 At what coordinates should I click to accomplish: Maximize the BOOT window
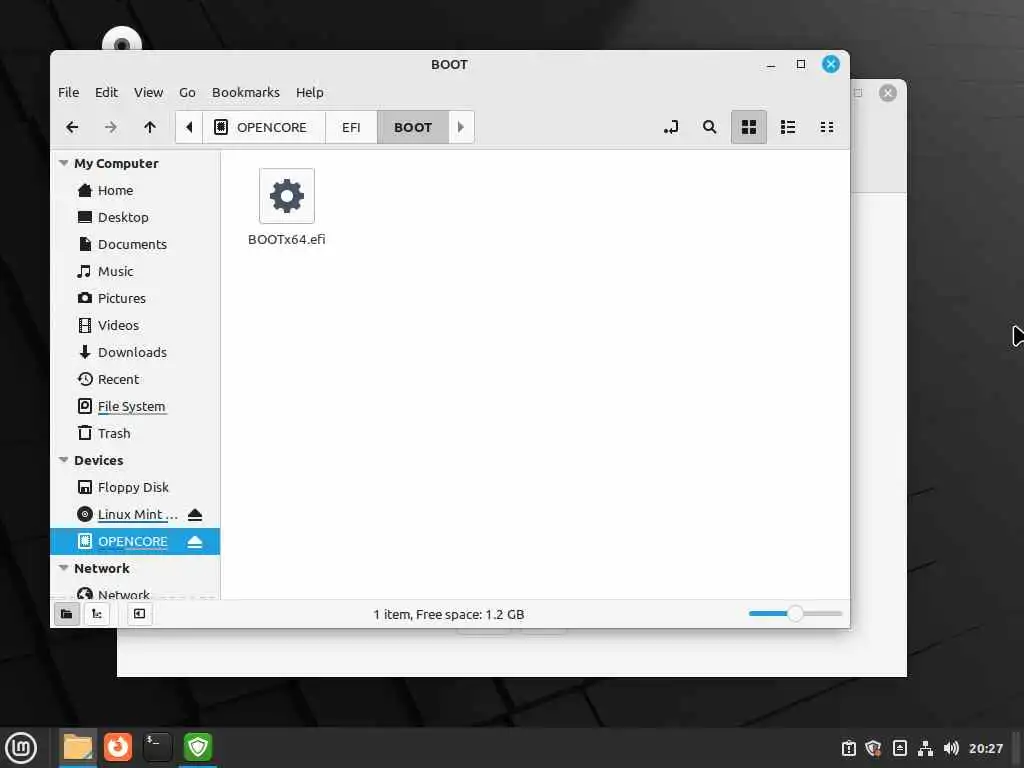[801, 65]
